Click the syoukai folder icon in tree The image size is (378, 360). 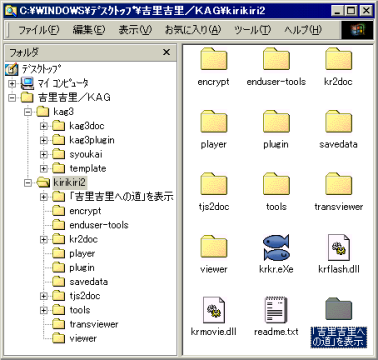click(x=59, y=154)
